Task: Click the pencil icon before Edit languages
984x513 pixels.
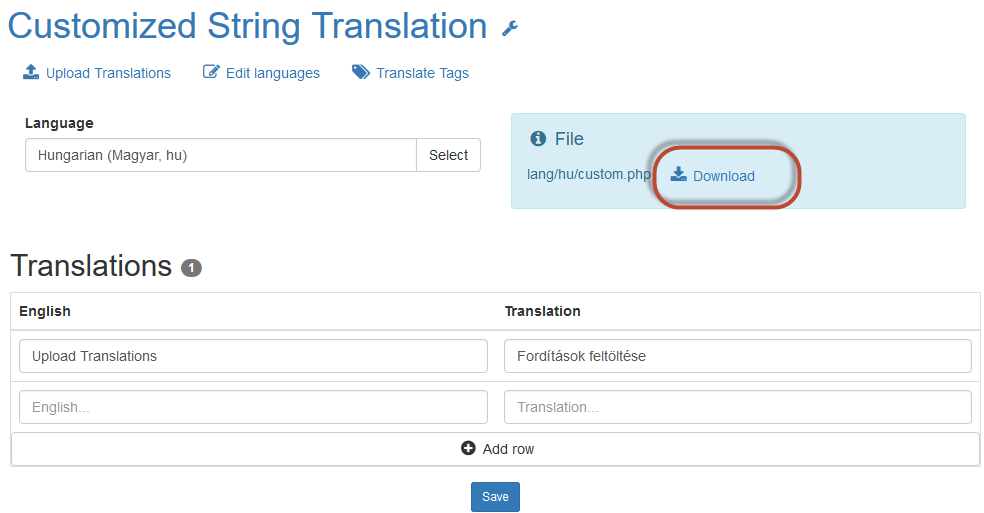Action: tap(211, 72)
